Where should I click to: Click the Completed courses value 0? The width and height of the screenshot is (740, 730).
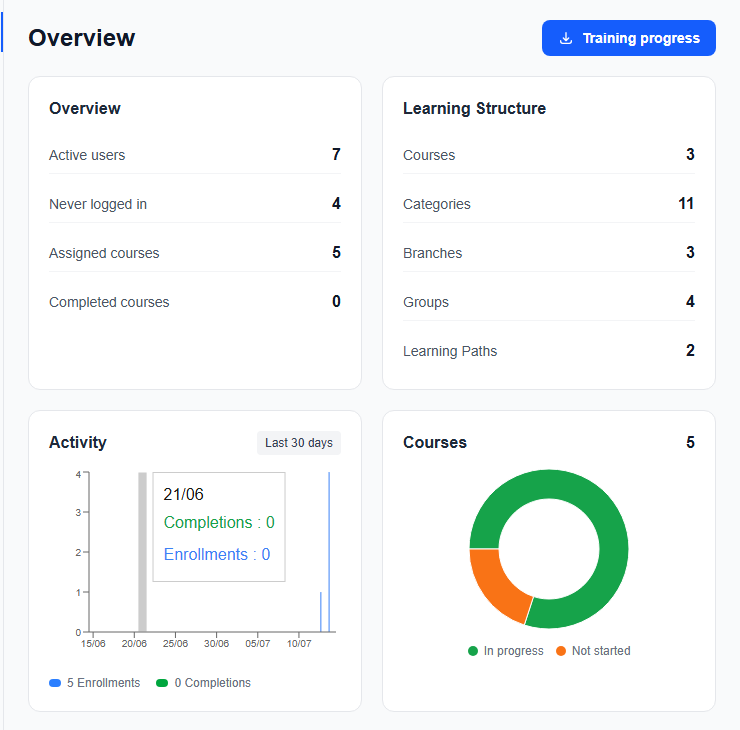click(x=336, y=302)
